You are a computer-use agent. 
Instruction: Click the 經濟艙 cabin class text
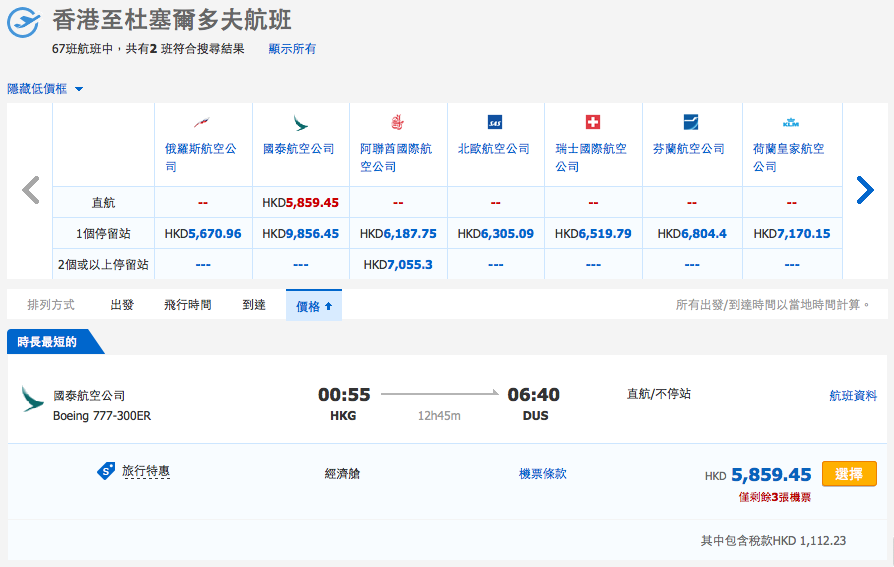[342, 473]
